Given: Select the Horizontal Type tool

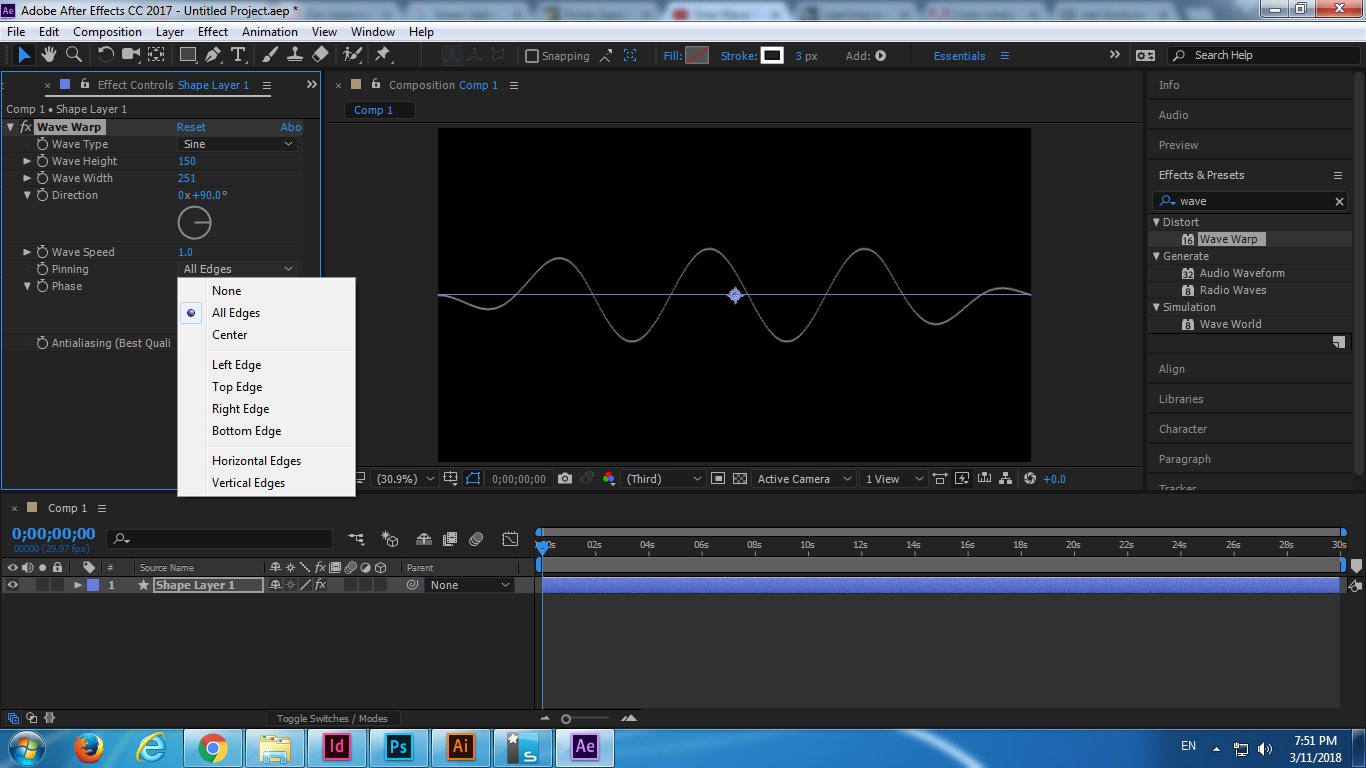Looking at the screenshot, I should (238, 55).
